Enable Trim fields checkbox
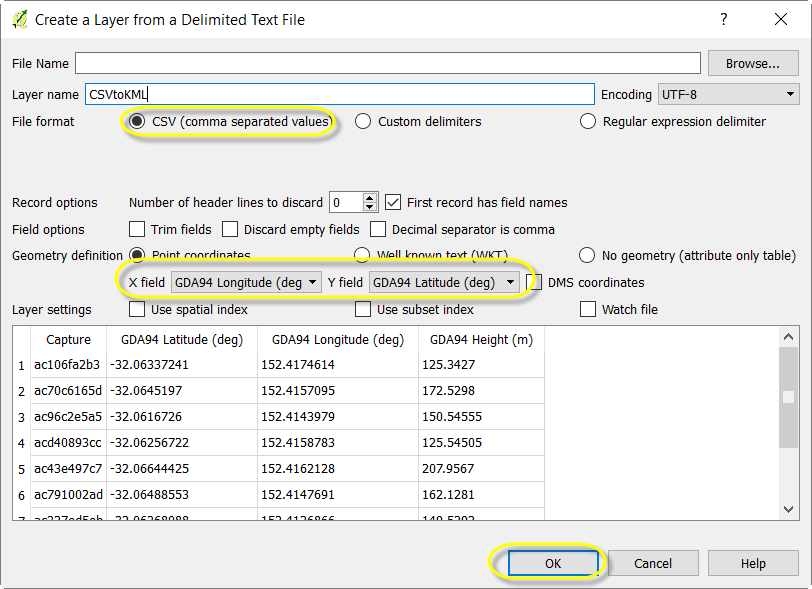 click(x=138, y=229)
